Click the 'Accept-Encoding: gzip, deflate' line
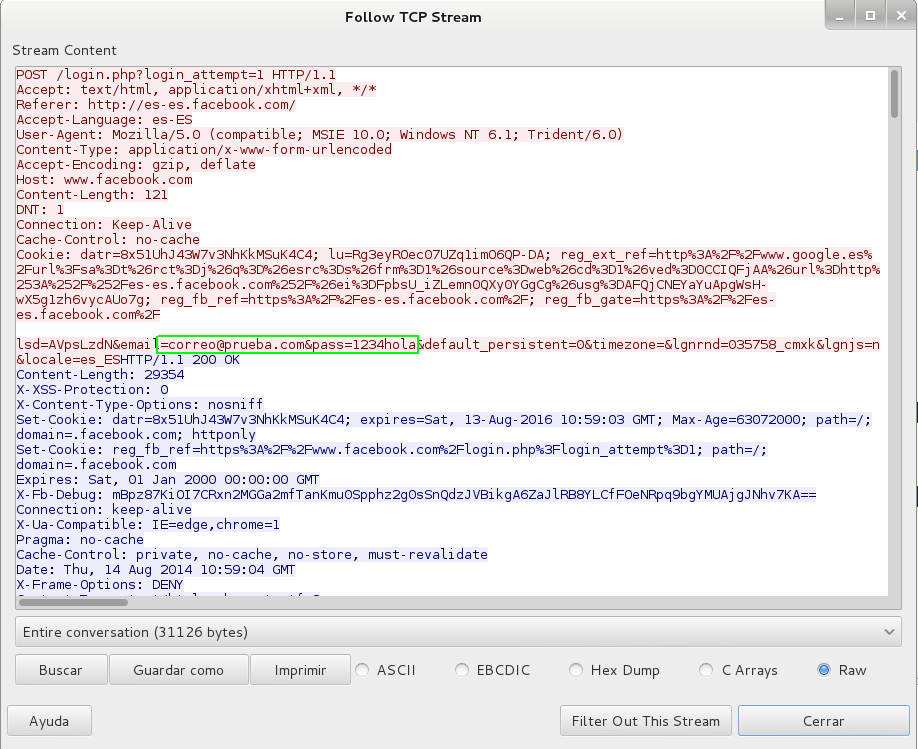The width and height of the screenshot is (918, 749). 136,165
